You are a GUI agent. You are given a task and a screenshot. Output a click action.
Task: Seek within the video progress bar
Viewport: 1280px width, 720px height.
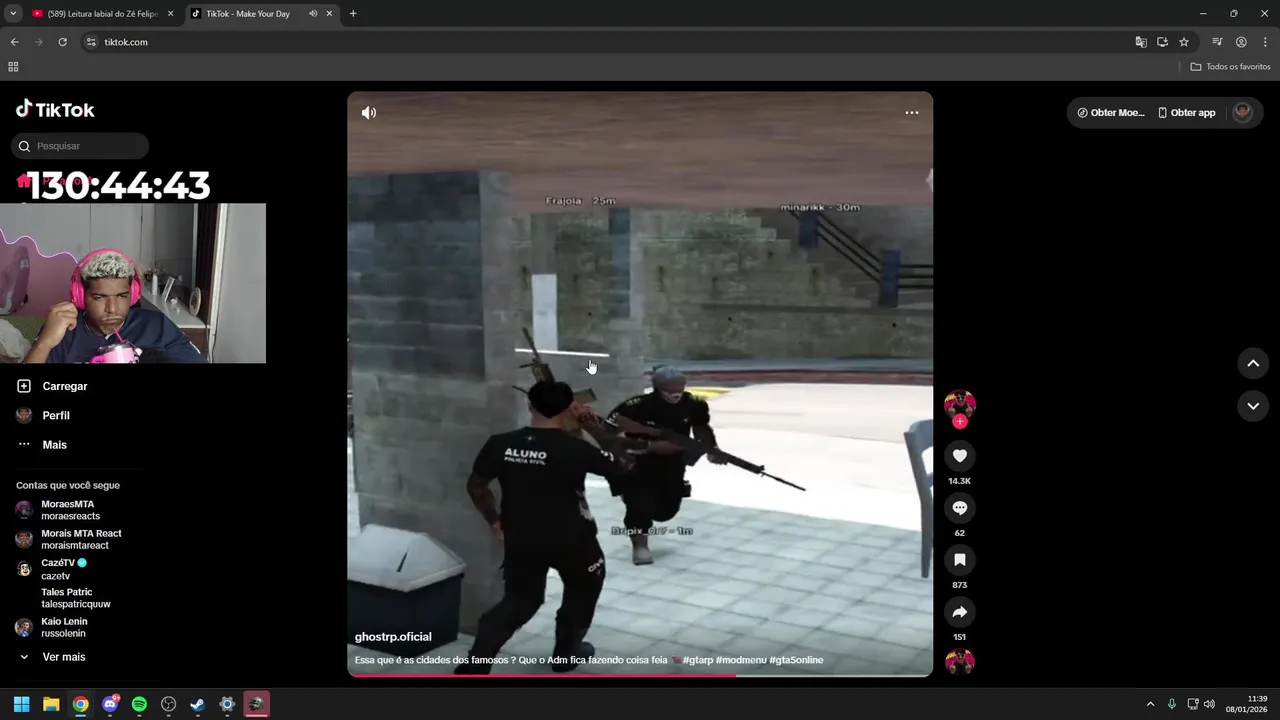640,675
